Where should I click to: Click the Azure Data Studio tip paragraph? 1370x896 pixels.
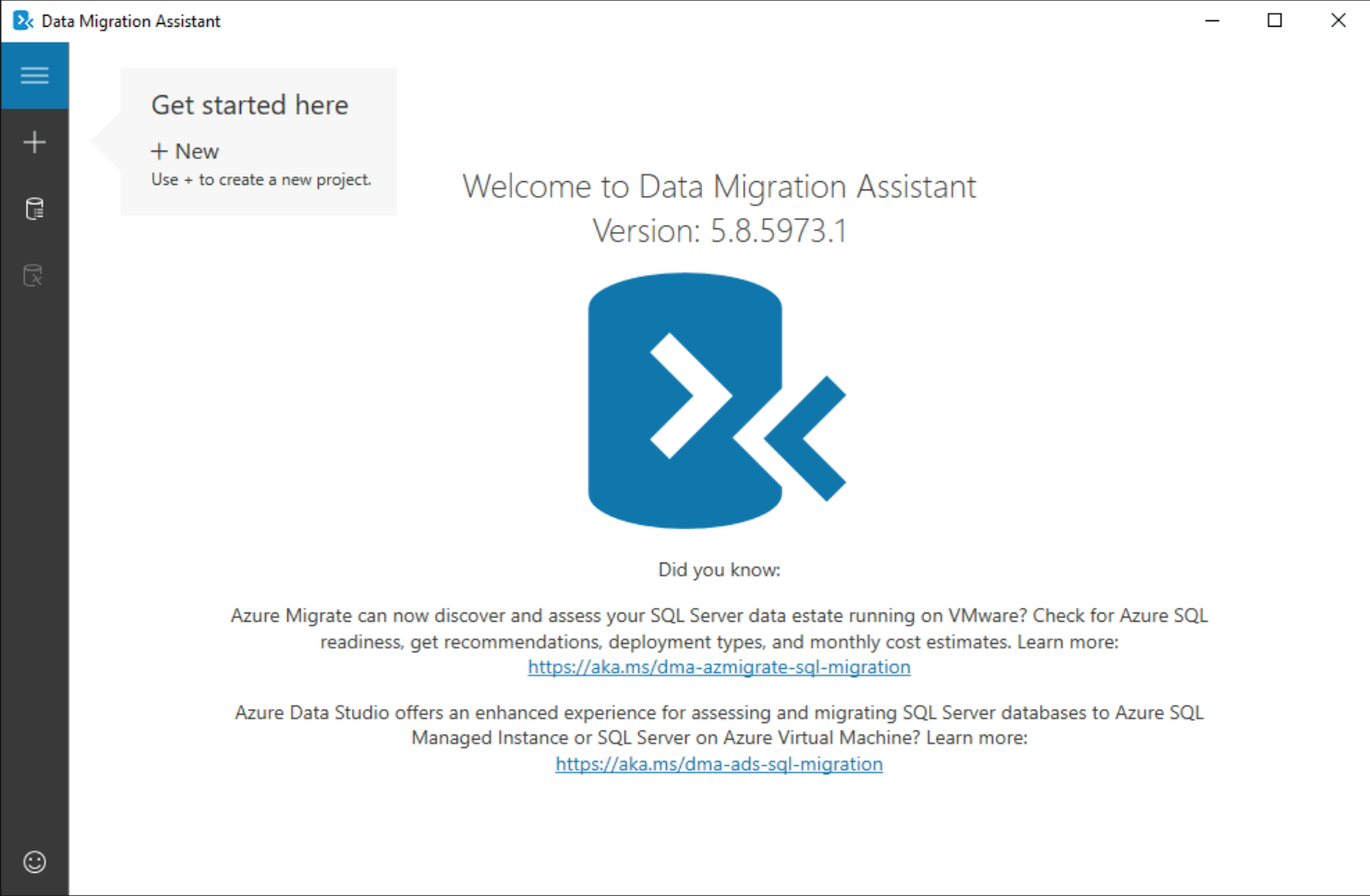719,725
